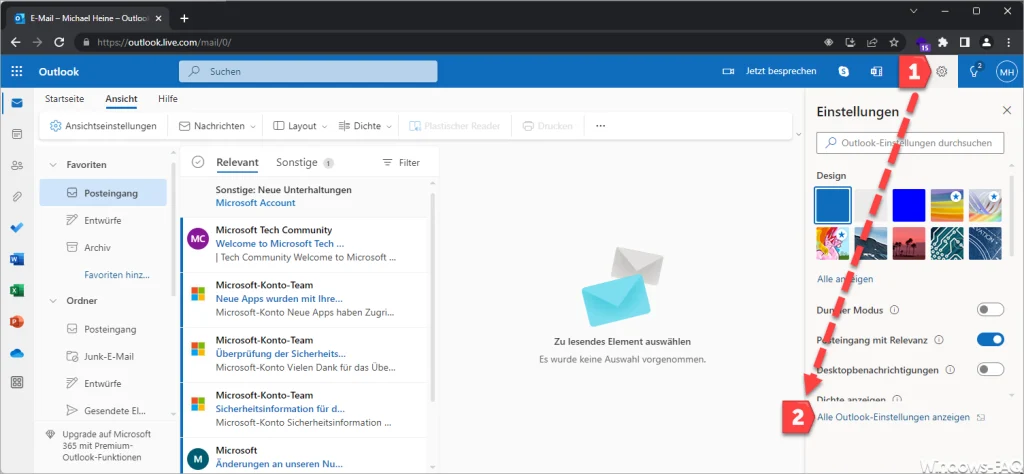Select the Relevant inbox tab
1024x474 pixels.
(237, 163)
